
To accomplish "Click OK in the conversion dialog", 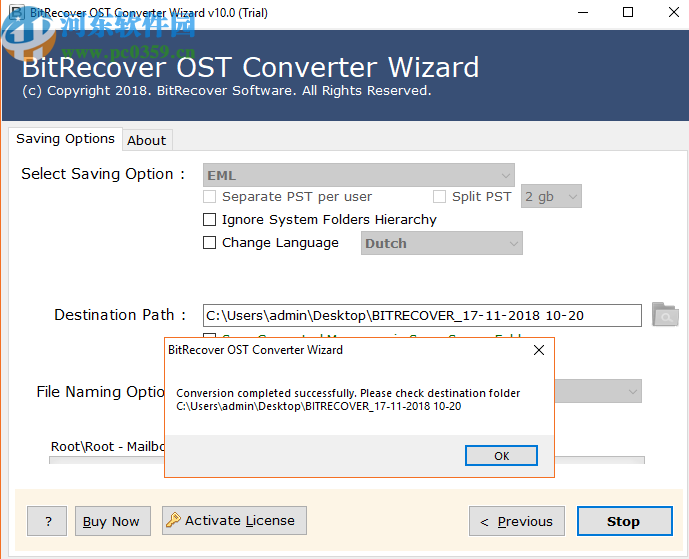I will 501,456.
